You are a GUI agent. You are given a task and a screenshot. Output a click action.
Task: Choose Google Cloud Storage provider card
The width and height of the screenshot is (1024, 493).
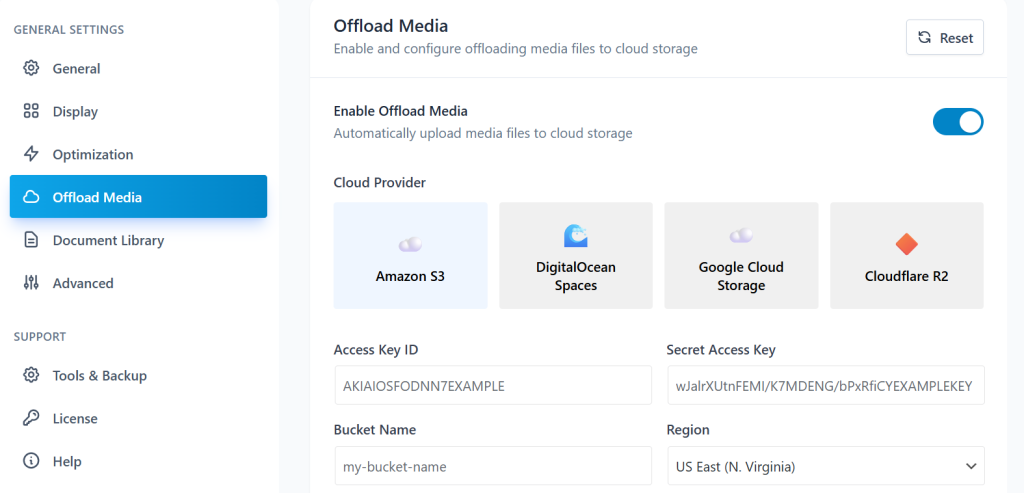point(741,255)
